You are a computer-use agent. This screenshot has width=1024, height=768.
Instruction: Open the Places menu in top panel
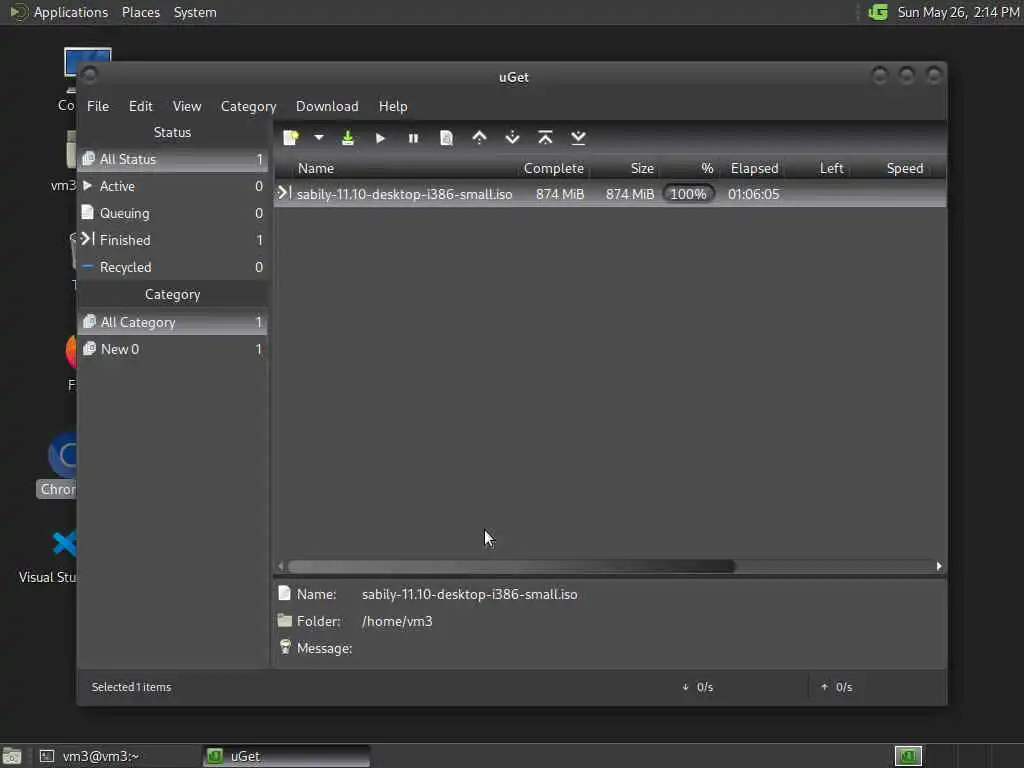[x=141, y=12]
